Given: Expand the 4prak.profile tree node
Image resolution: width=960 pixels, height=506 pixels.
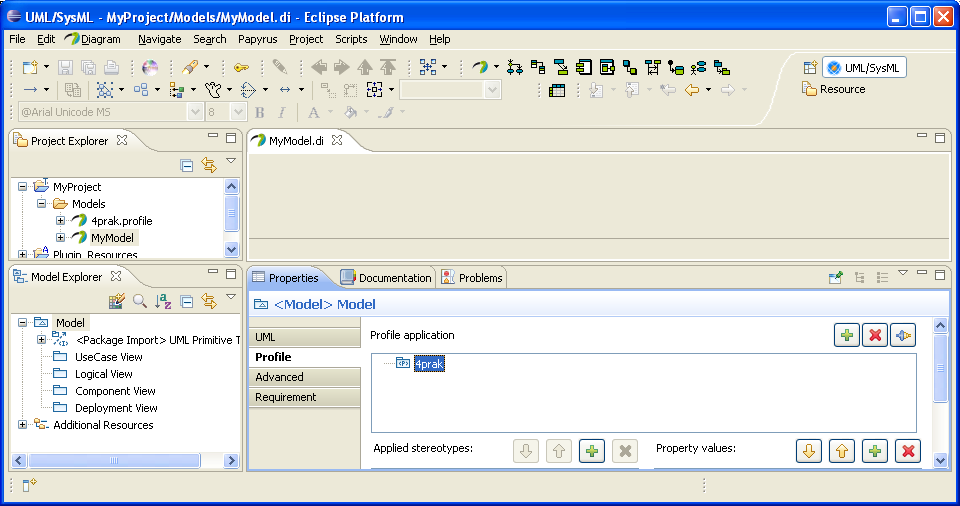Looking at the screenshot, I should (x=61, y=221).
